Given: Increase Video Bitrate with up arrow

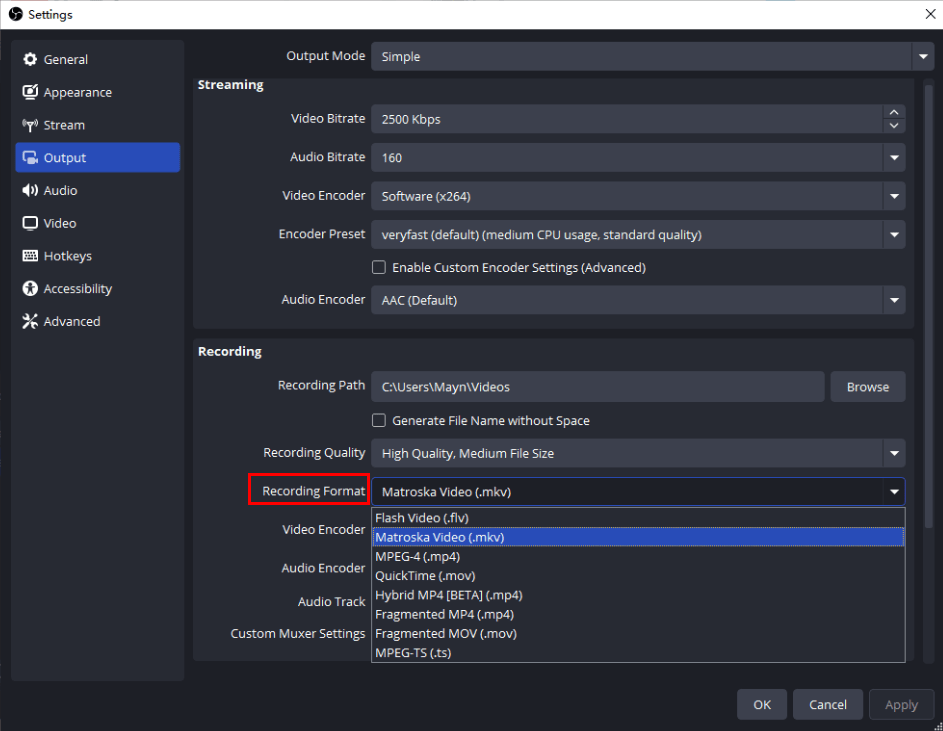Looking at the screenshot, I should (x=893, y=113).
